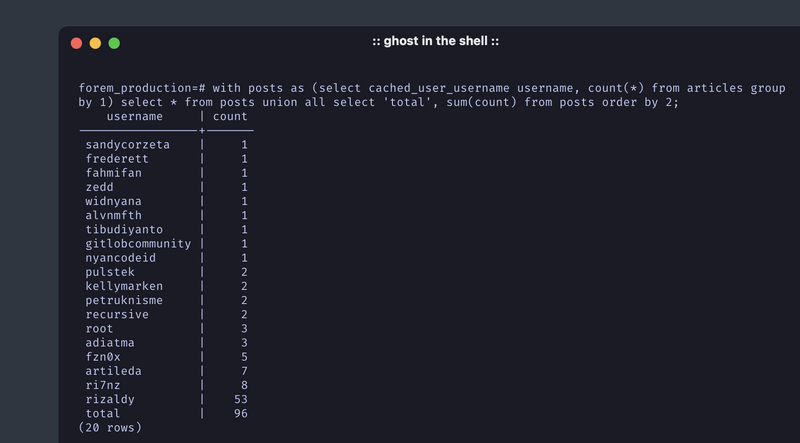
Task: Click the gitlobcommunity username entry
Action: click(139, 244)
